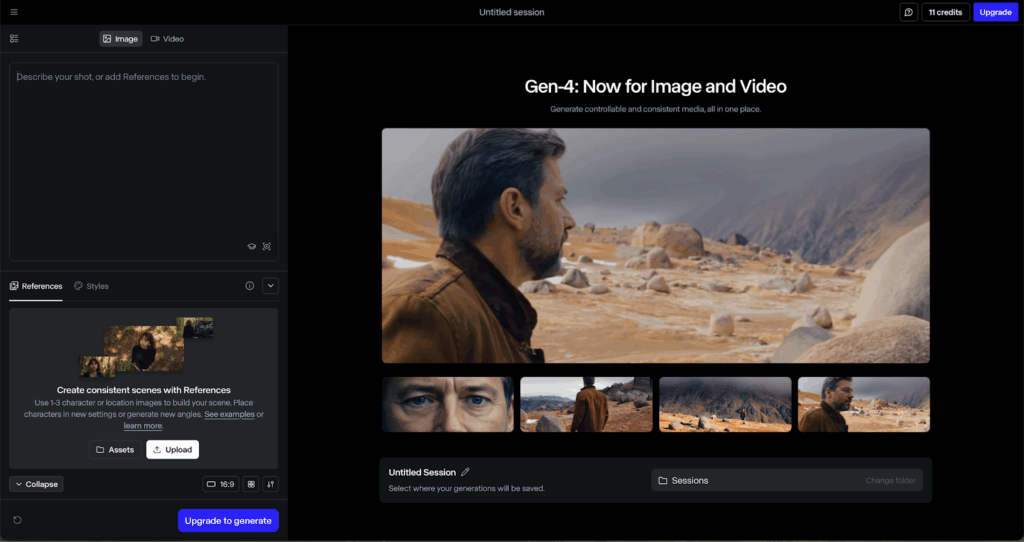This screenshot has height=542, width=1024.
Task: Open the feedback chat icon in top bar
Action: click(908, 12)
